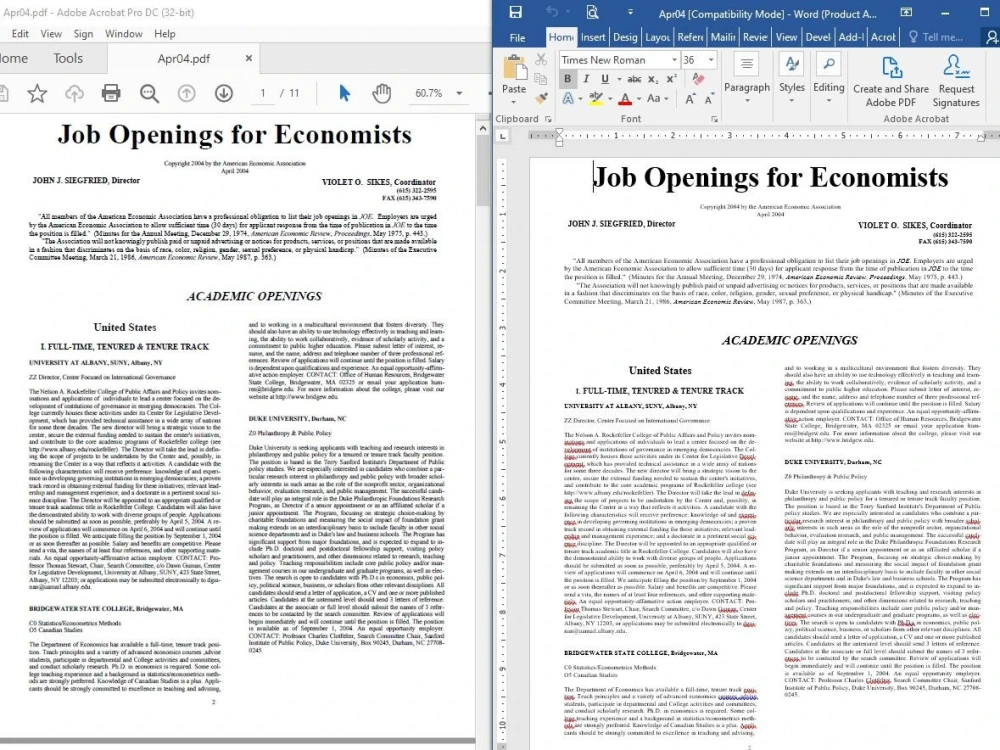Switch to Word's Insert tab
Viewport: 1000px width, 750px height.
(592, 37)
